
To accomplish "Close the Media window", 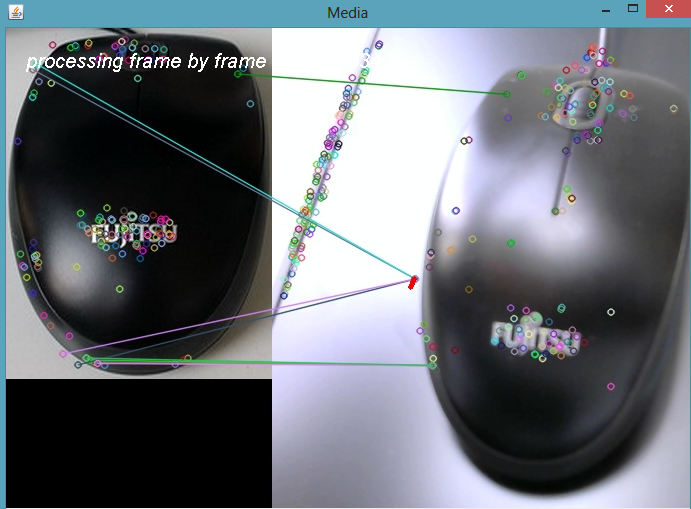I will (668, 9).
